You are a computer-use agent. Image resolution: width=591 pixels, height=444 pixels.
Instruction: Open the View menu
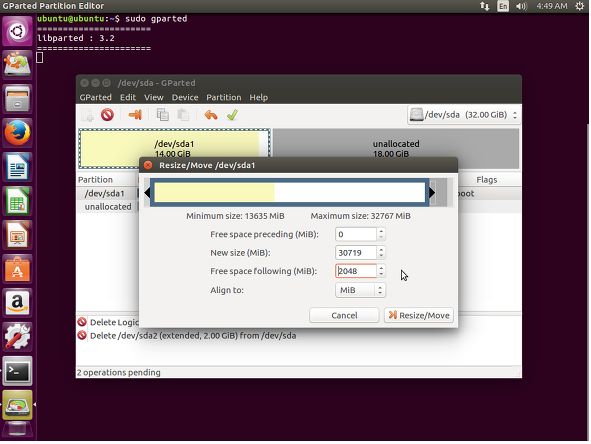[153, 97]
